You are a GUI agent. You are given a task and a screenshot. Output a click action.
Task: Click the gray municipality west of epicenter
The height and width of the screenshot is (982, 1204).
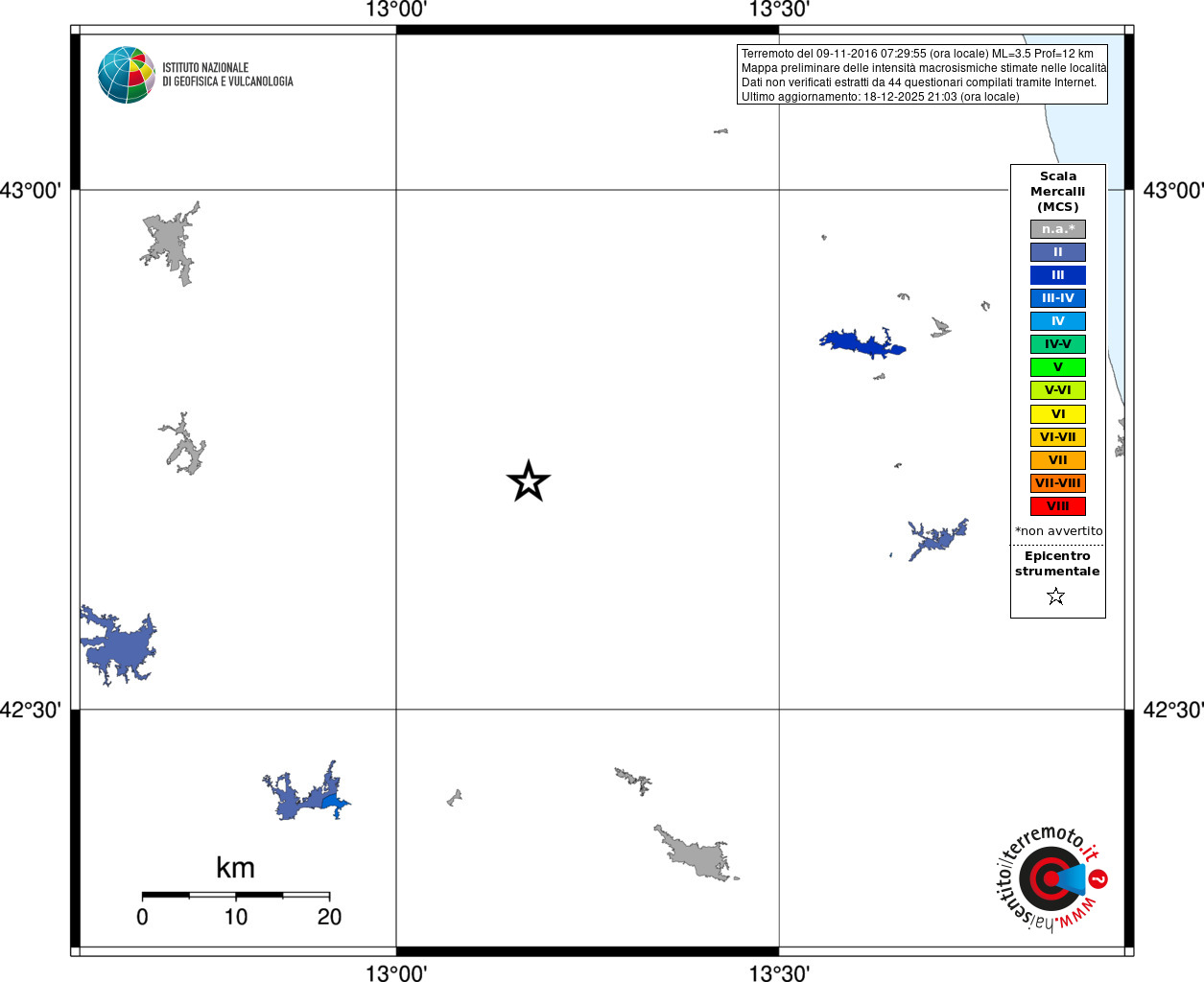click(x=186, y=448)
